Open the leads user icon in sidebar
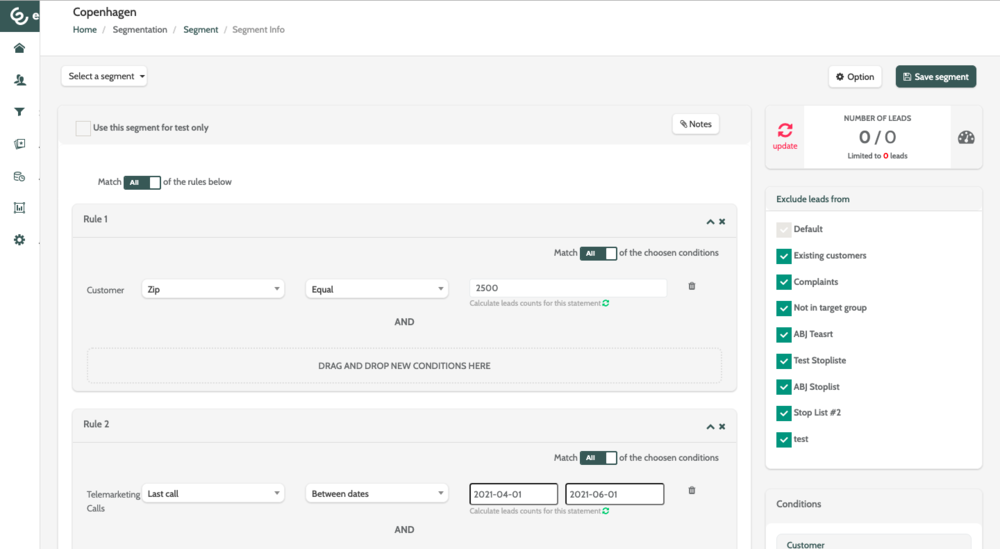The width and height of the screenshot is (1000, 549). 19,80
